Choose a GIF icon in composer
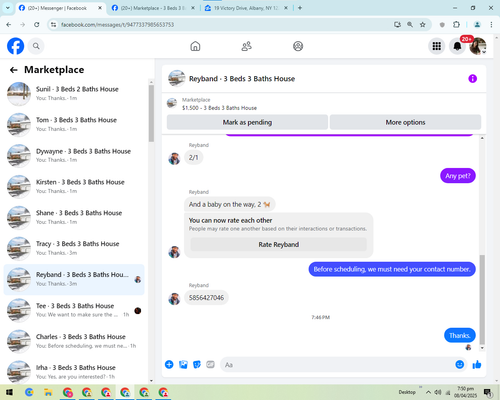This screenshot has width=500, height=400. pyautogui.click(x=210, y=364)
